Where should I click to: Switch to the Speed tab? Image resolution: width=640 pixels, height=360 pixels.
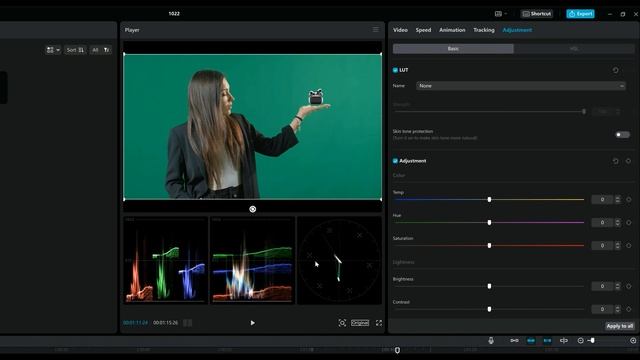click(423, 30)
